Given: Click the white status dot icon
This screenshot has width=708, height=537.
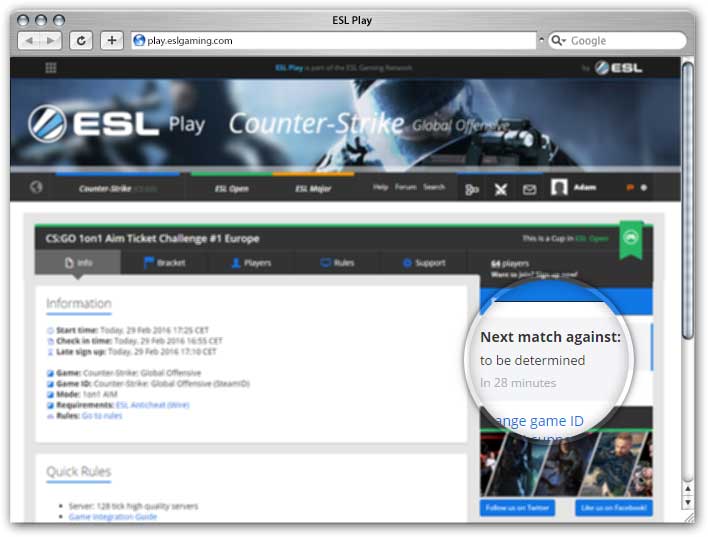Looking at the screenshot, I should 644,187.
